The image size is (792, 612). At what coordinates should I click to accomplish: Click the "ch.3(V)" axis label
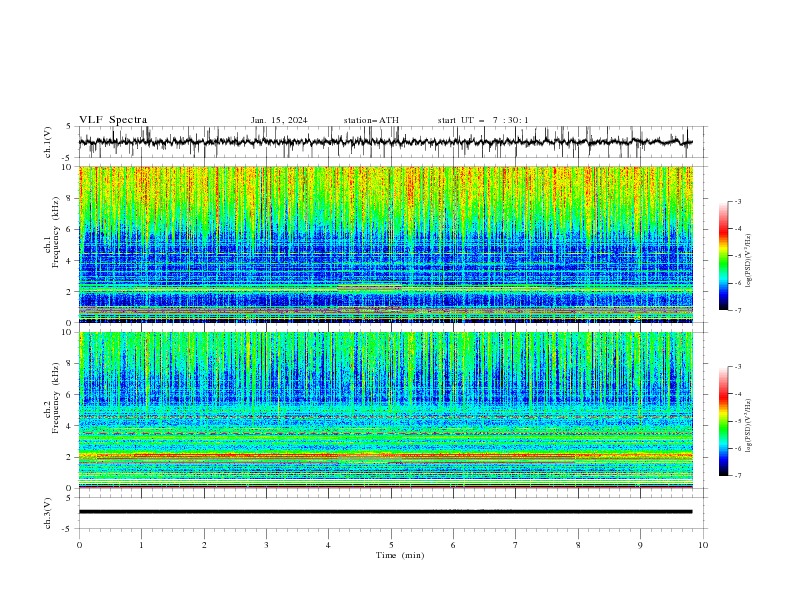pos(48,513)
